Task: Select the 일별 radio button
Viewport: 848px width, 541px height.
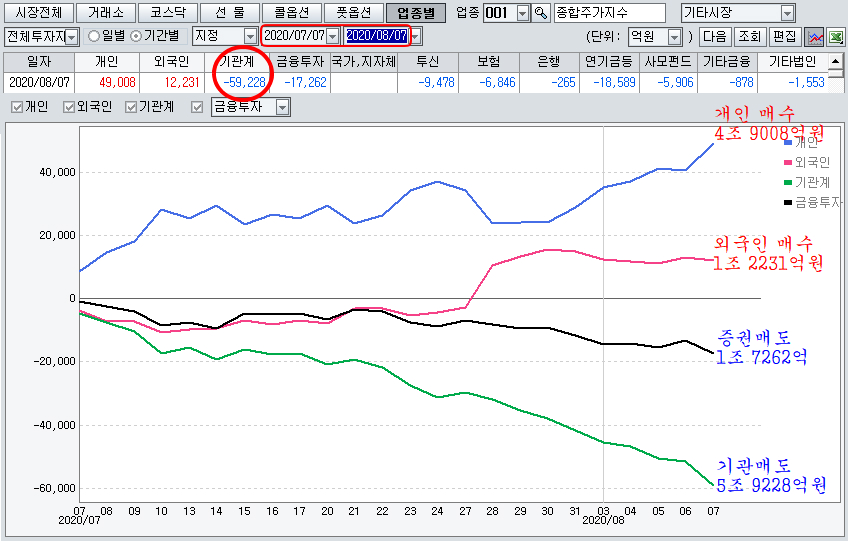Action: pyautogui.click(x=94, y=37)
